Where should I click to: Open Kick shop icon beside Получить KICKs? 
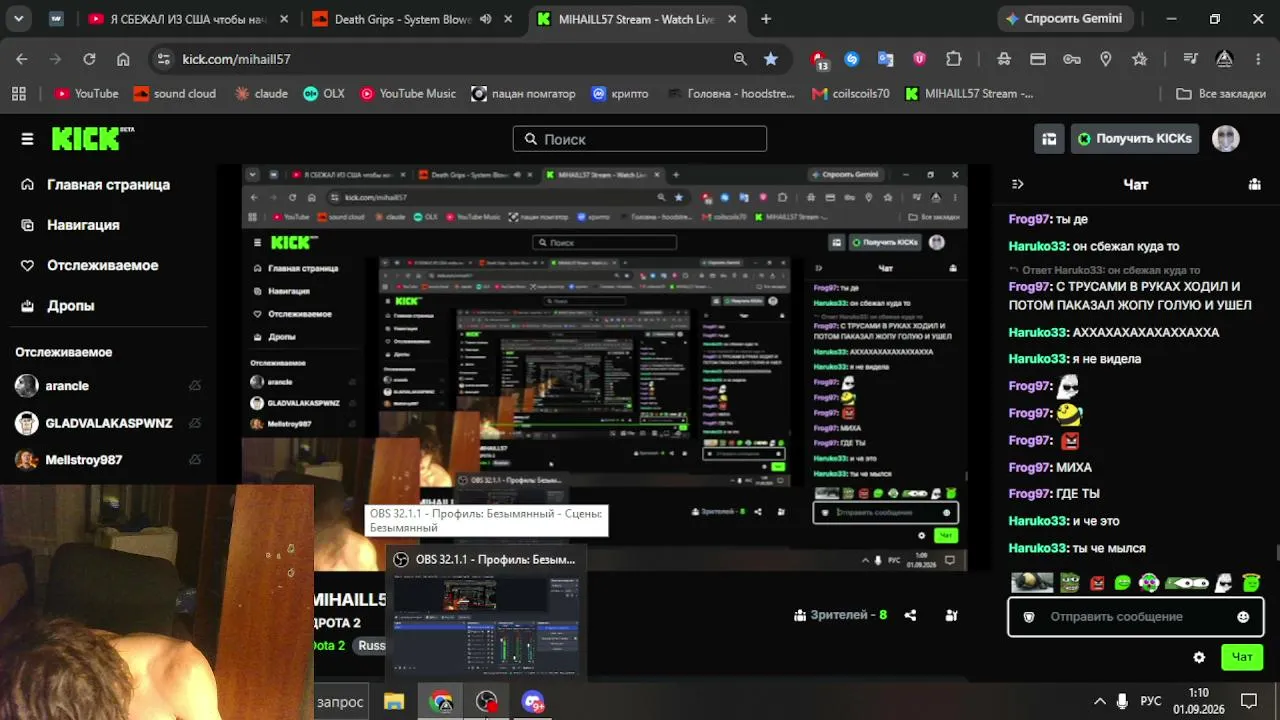pyautogui.click(x=1049, y=139)
